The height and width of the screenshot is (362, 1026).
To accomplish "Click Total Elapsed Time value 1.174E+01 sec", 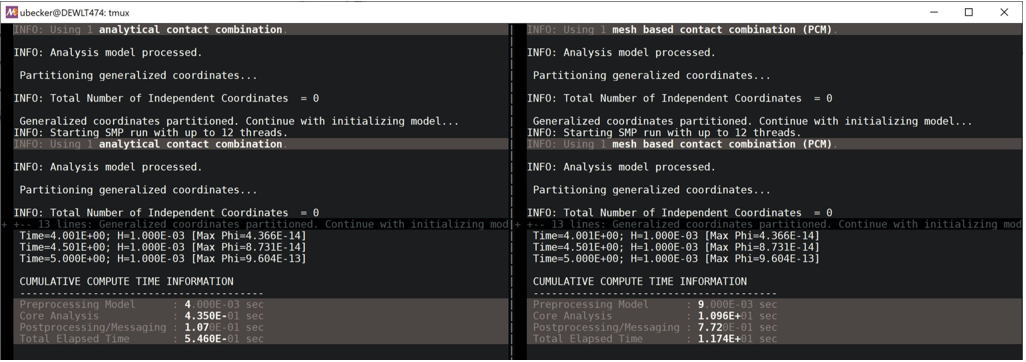I will coord(737,338).
